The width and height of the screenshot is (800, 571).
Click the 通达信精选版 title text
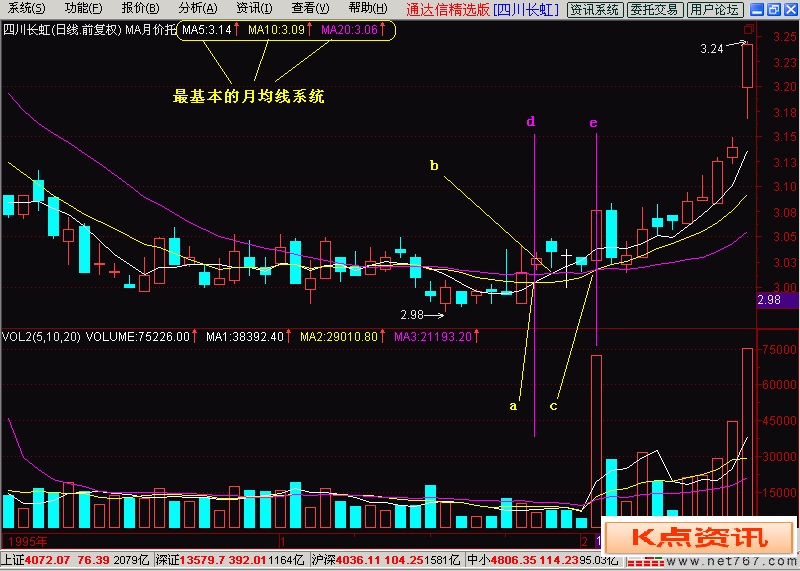pos(447,9)
